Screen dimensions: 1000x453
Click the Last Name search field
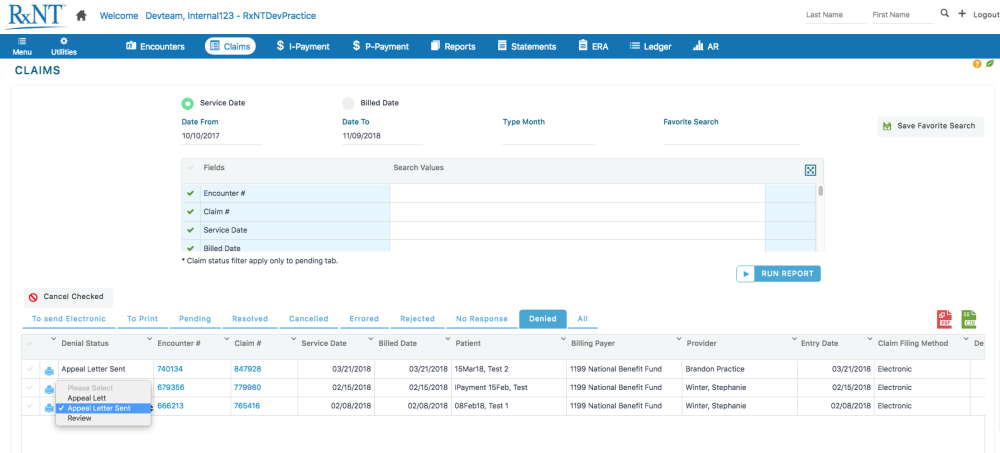click(835, 15)
